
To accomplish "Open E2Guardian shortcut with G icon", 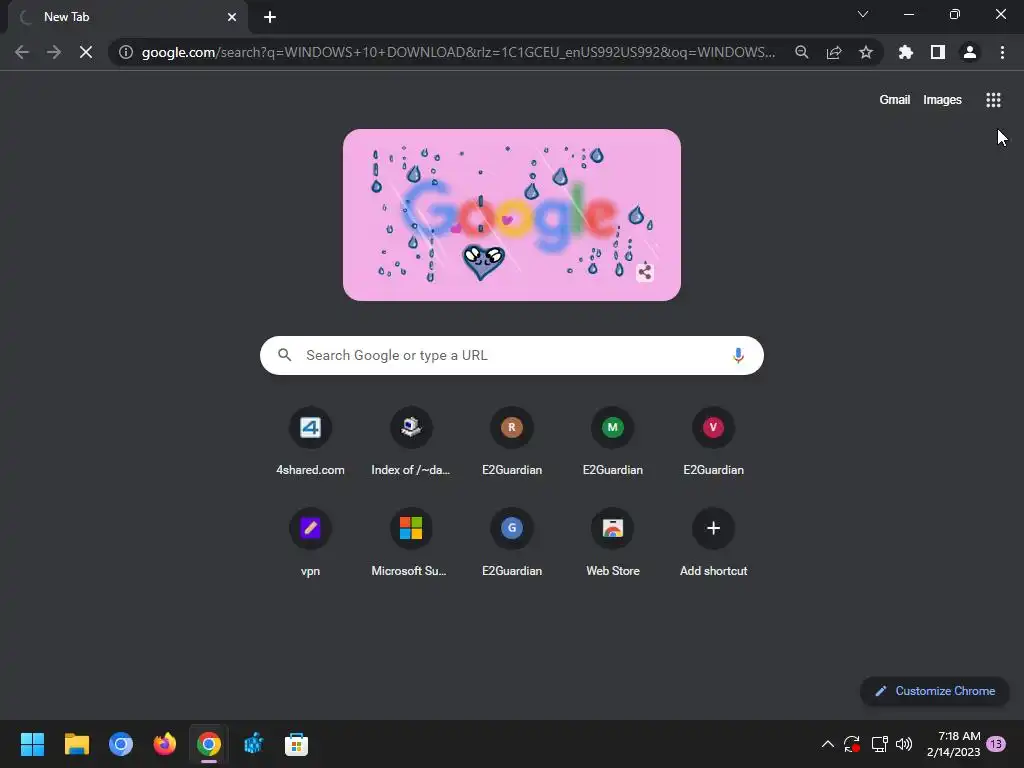I will click(512, 542).
